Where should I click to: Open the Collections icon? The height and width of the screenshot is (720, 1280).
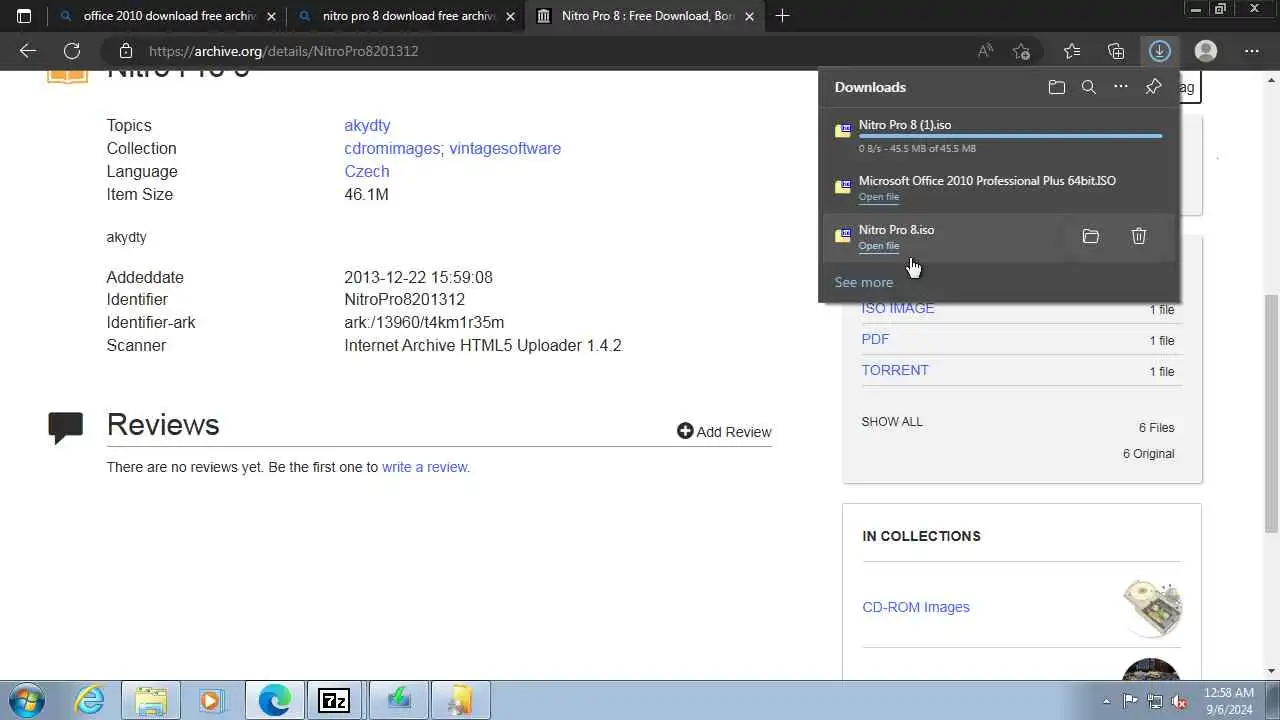pyautogui.click(x=1116, y=51)
